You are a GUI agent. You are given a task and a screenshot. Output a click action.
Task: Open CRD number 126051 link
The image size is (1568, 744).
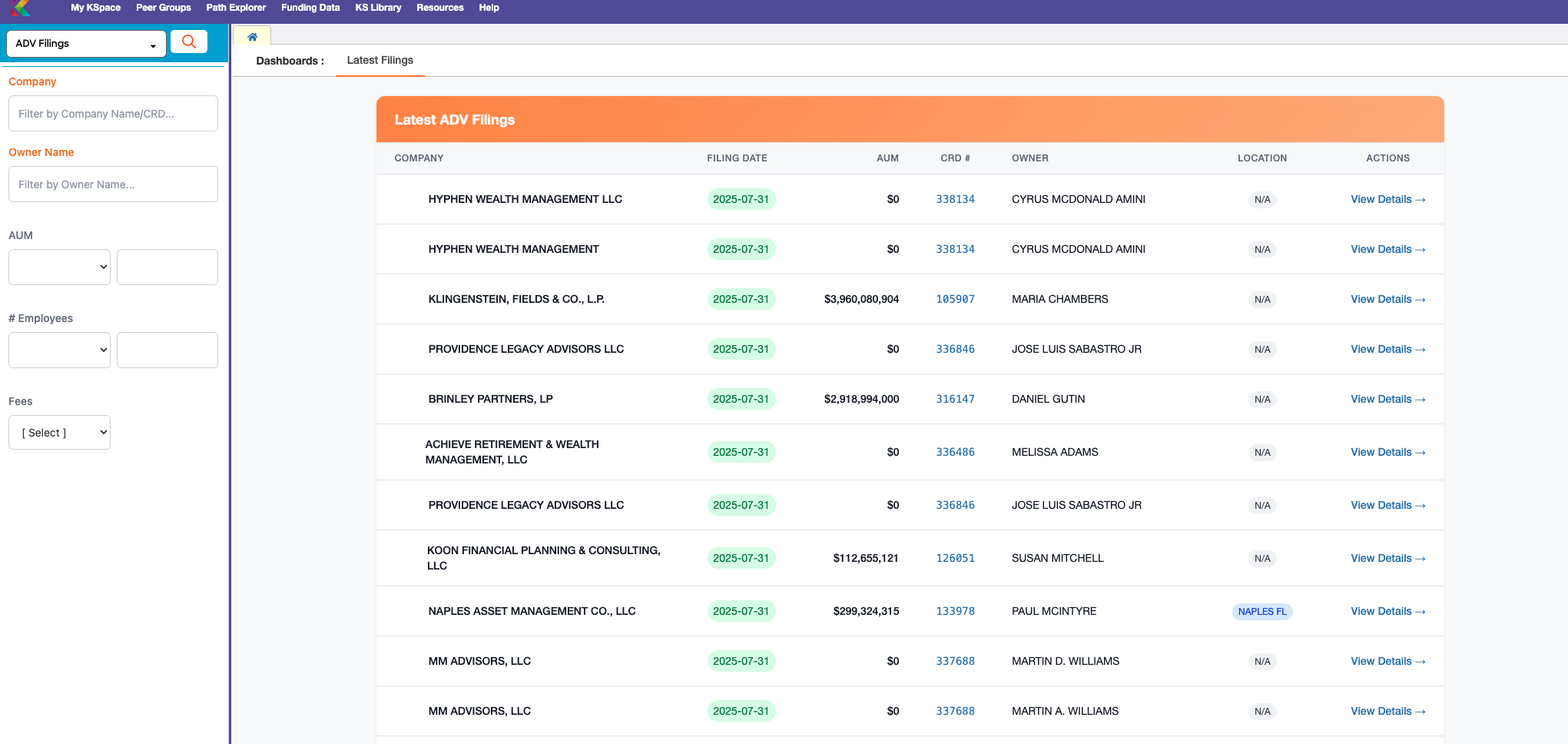coord(955,558)
